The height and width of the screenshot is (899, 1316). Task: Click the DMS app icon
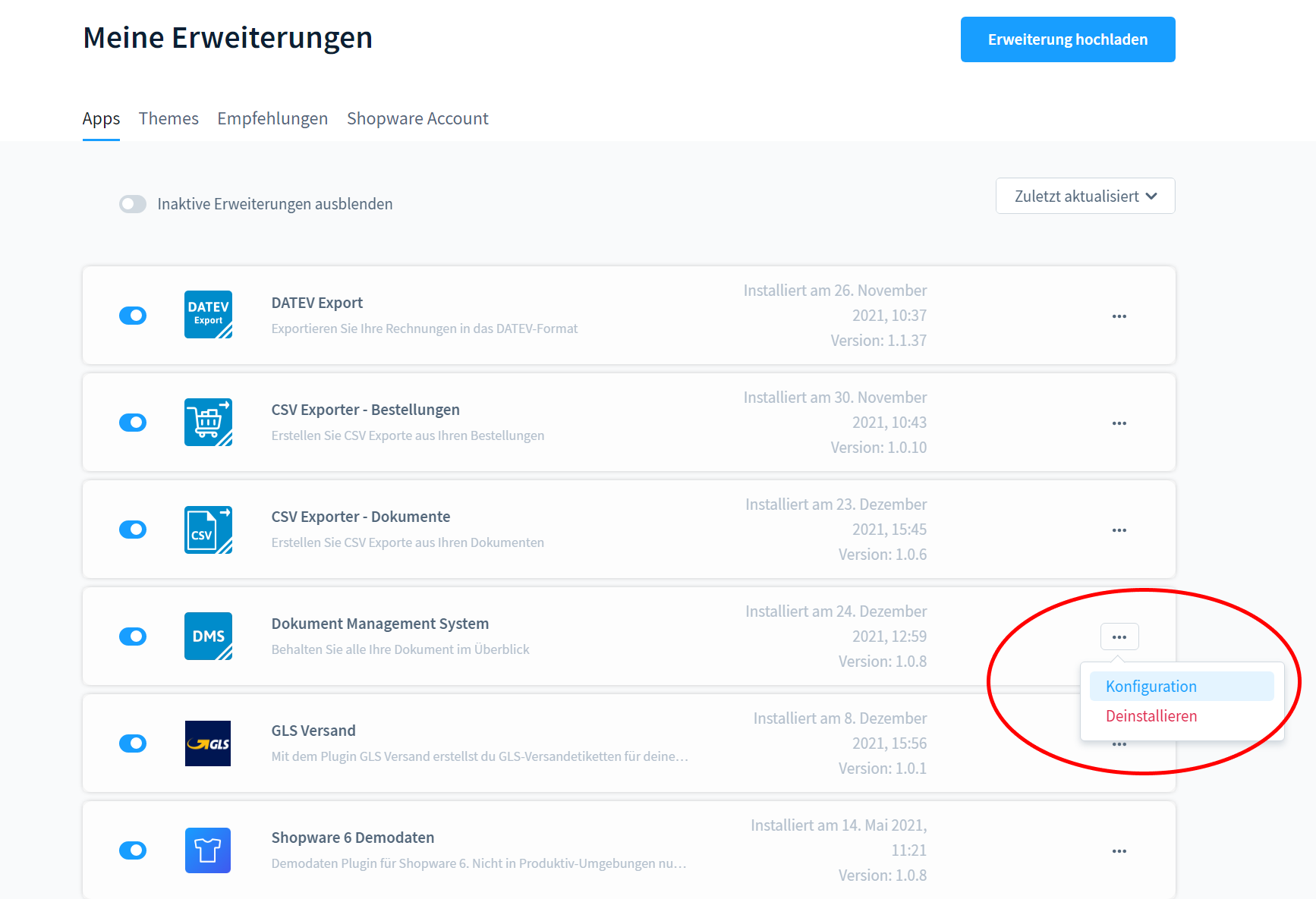[x=208, y=636]
